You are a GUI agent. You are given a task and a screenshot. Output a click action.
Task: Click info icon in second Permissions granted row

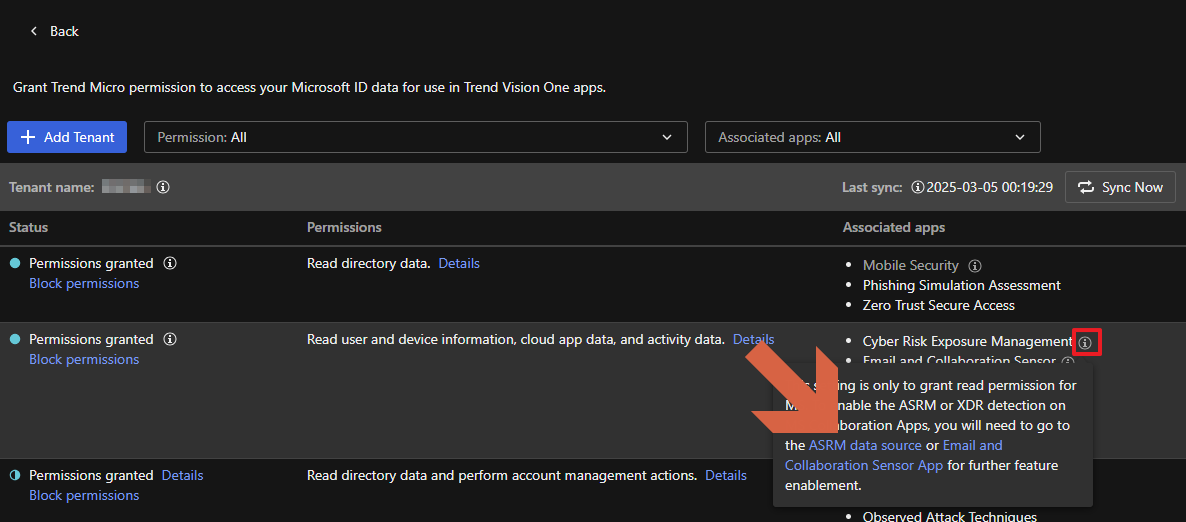(170, 340)
